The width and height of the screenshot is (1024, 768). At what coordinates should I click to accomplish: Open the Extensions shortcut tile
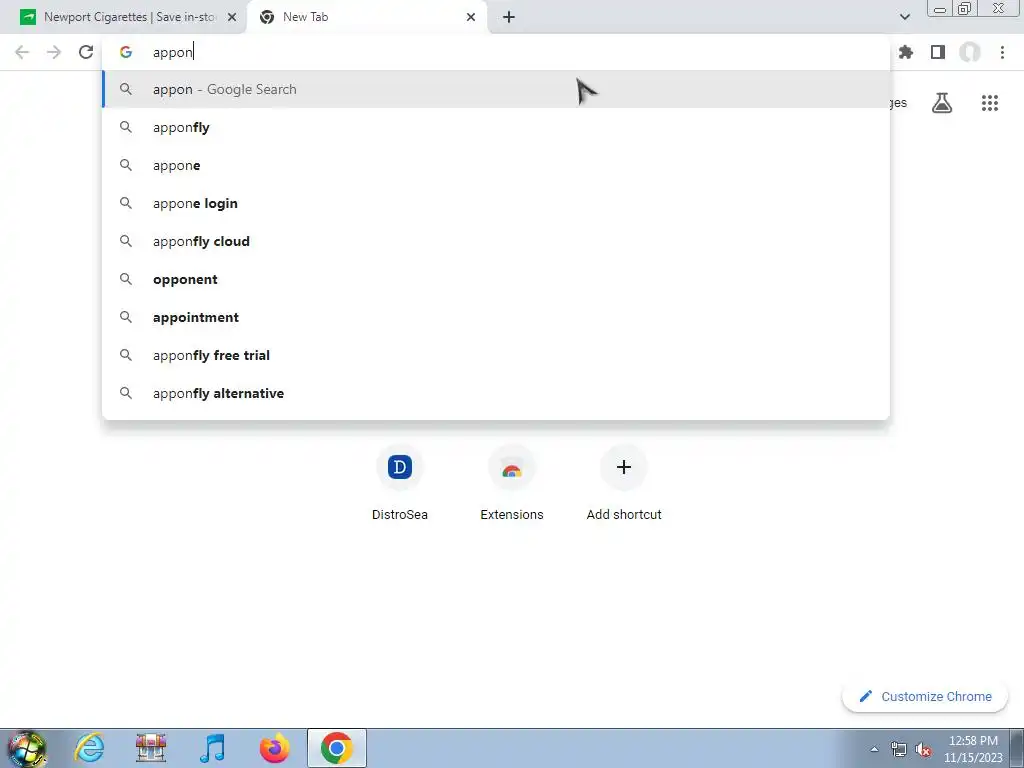512,482
